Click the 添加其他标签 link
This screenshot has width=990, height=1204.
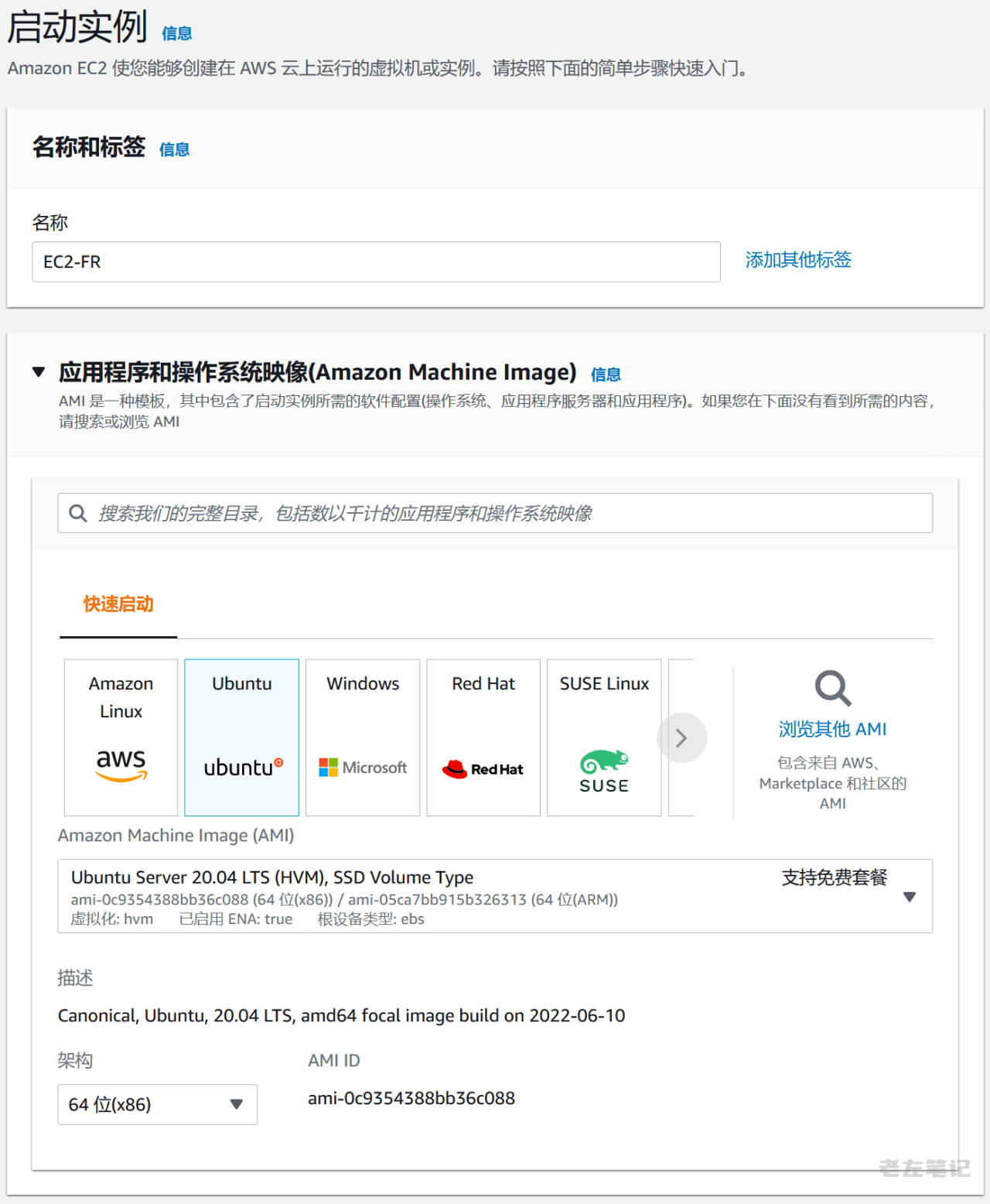click(798, 260)
